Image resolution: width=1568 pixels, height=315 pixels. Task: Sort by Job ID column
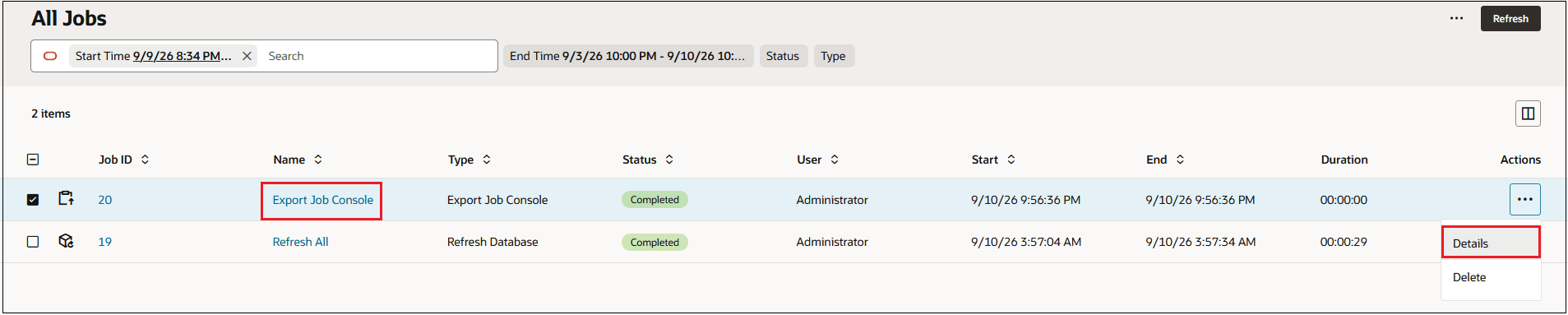145,160
